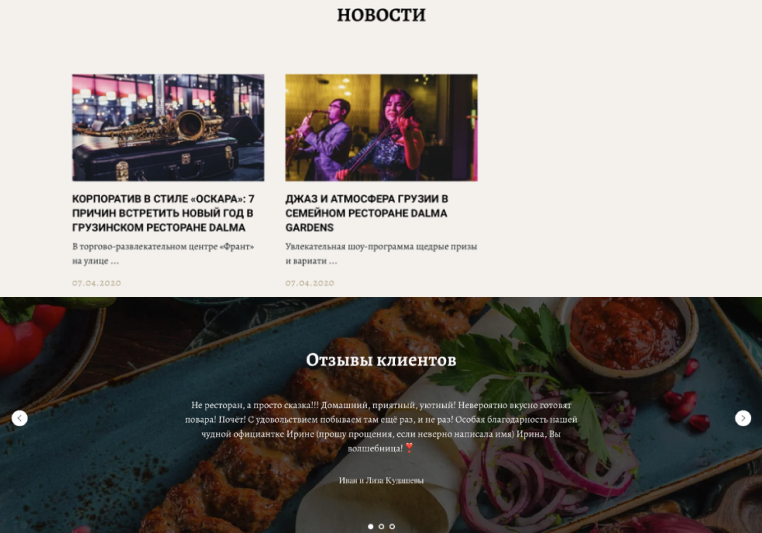Screen dimensions: 762x533
Task: Click the previous review arrow icon
Action: tap(19, 418)
